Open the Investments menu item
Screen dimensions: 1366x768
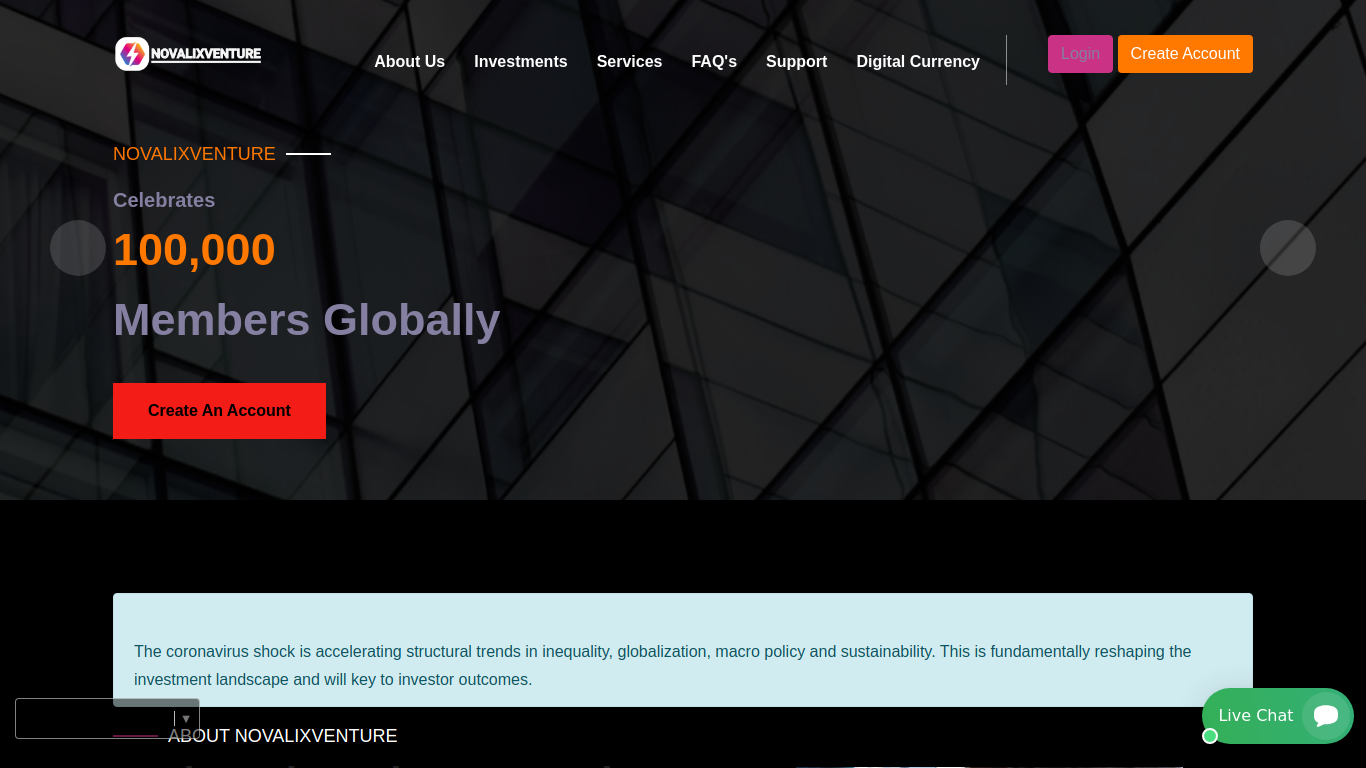520,62
